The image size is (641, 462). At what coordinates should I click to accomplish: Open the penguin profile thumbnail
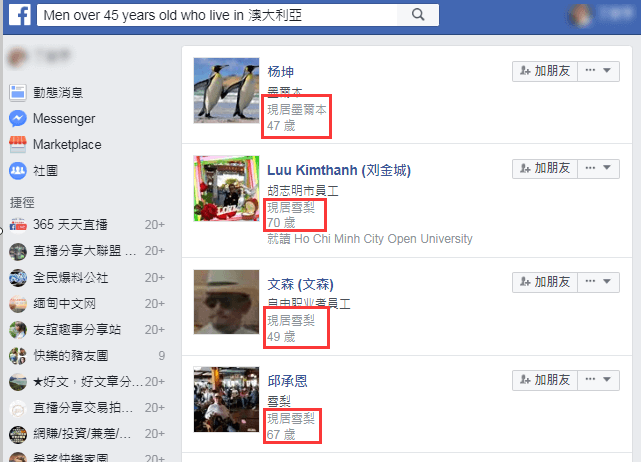226,90
